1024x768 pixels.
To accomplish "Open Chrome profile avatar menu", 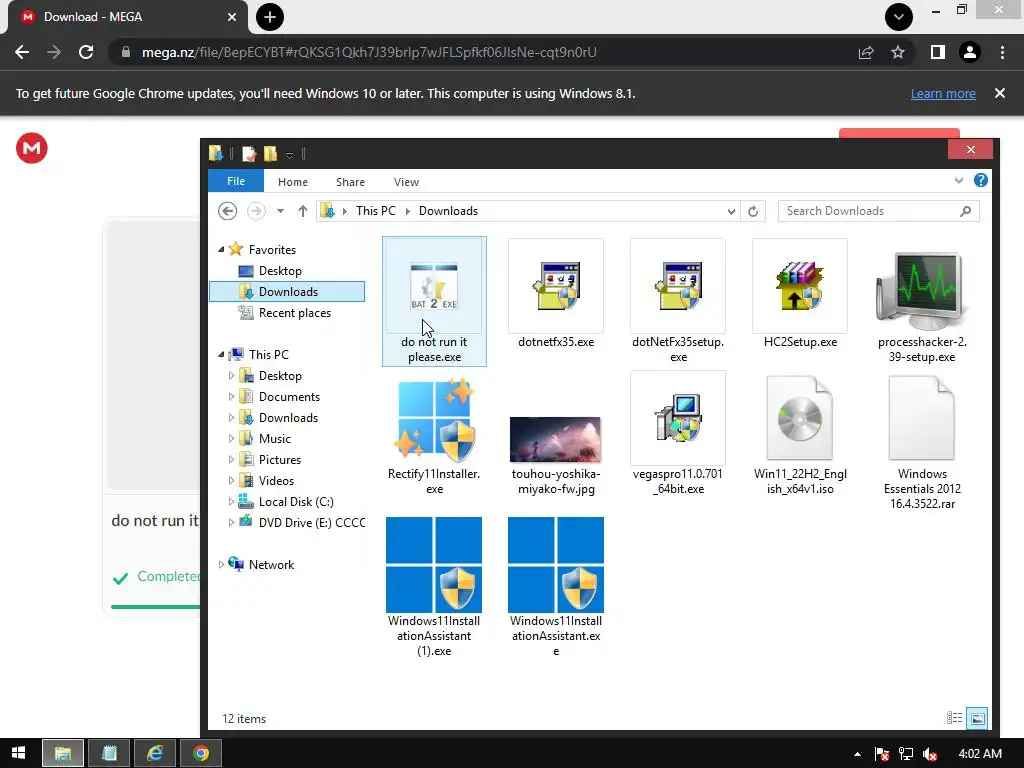I will click(x=970, y=52).
